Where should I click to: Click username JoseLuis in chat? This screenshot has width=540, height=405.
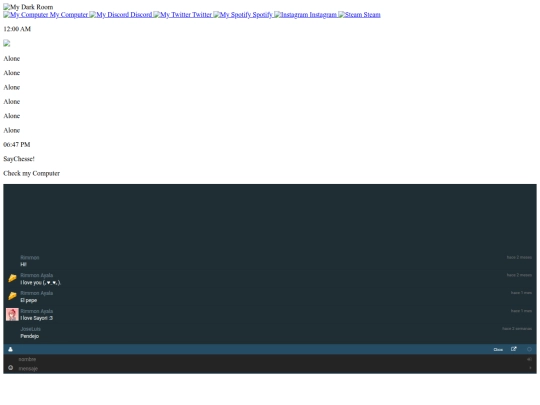pyautogui.click(x=30, y=329)
